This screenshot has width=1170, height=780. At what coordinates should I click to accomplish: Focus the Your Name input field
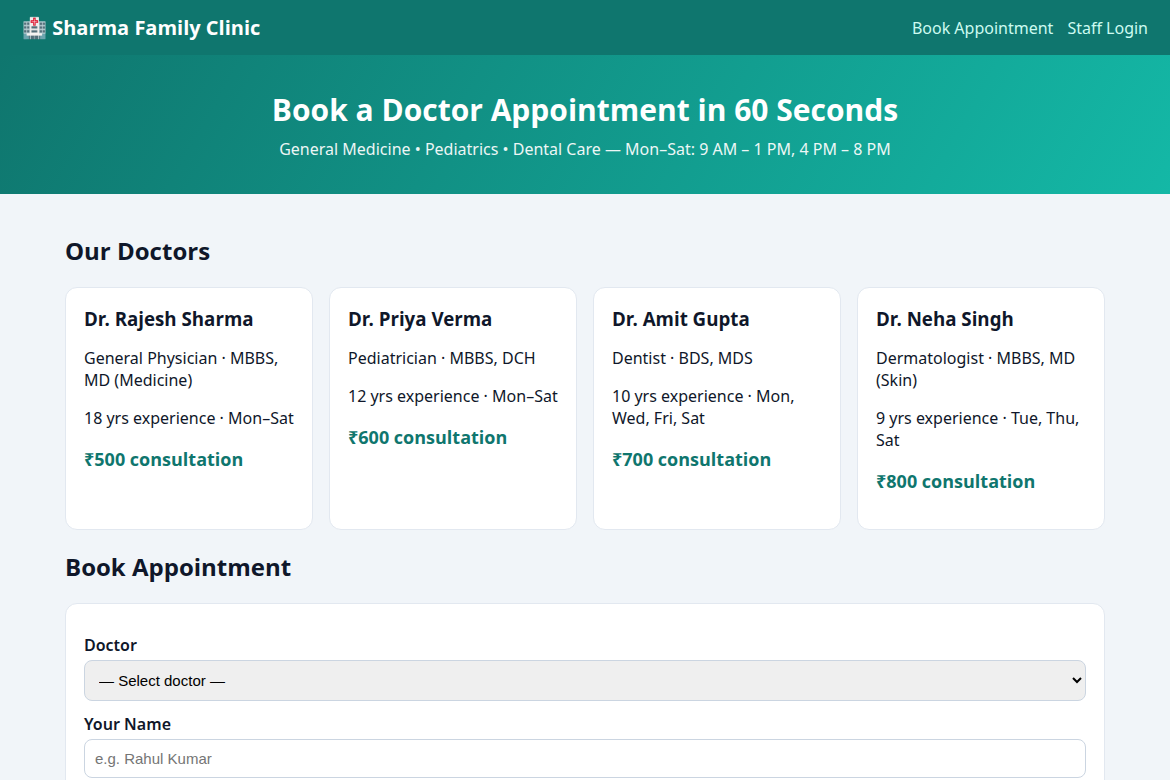(585, 759)
